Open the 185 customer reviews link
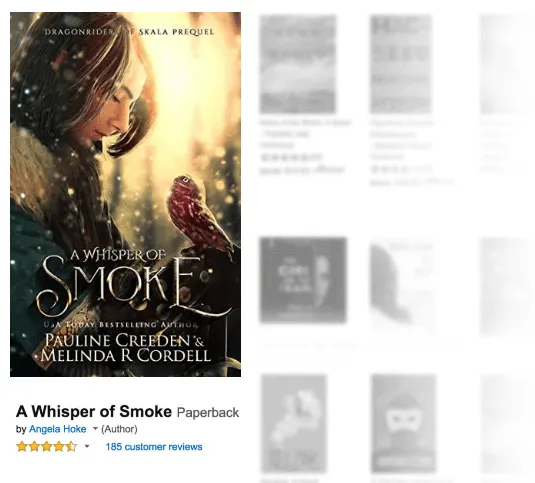Screen dimensions: 535x483 (x=154, y=447)
